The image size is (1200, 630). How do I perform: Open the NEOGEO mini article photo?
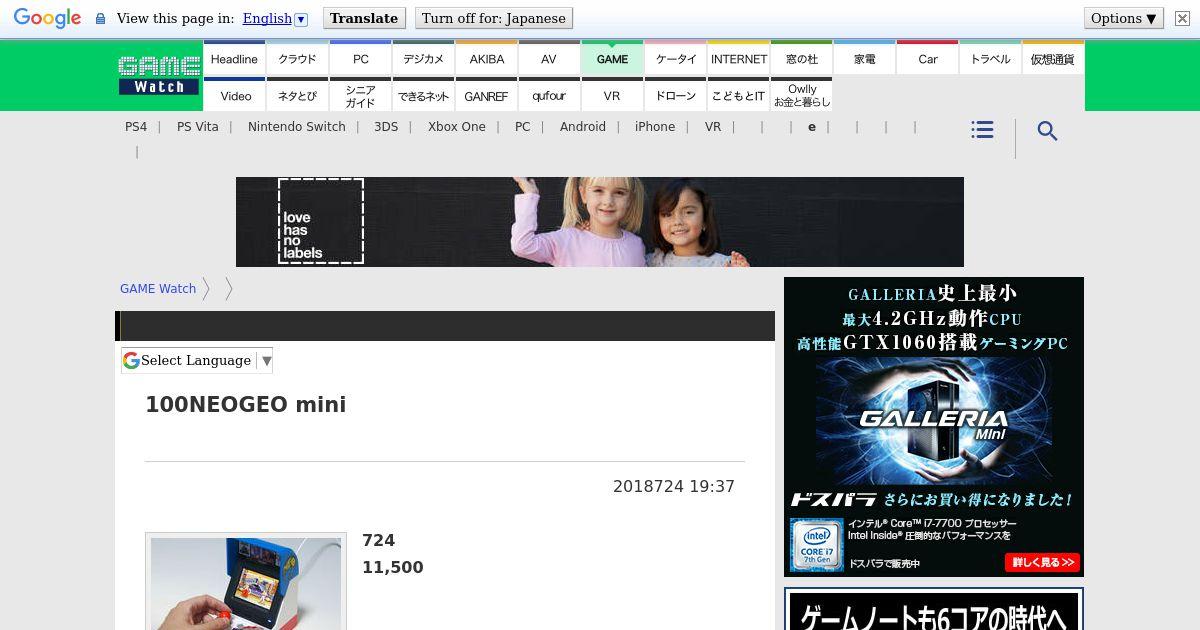pos(246,582)
